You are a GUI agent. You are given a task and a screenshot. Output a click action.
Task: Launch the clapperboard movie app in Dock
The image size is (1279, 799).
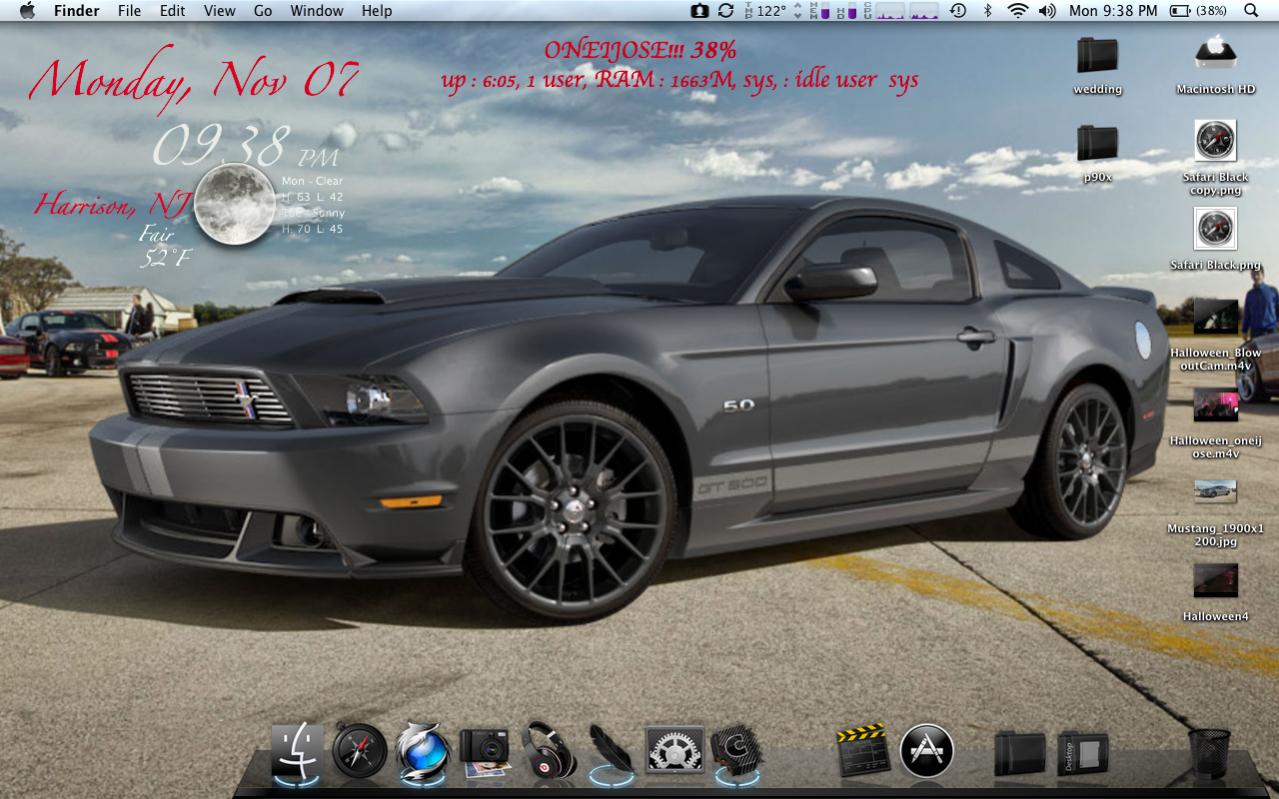863,750
